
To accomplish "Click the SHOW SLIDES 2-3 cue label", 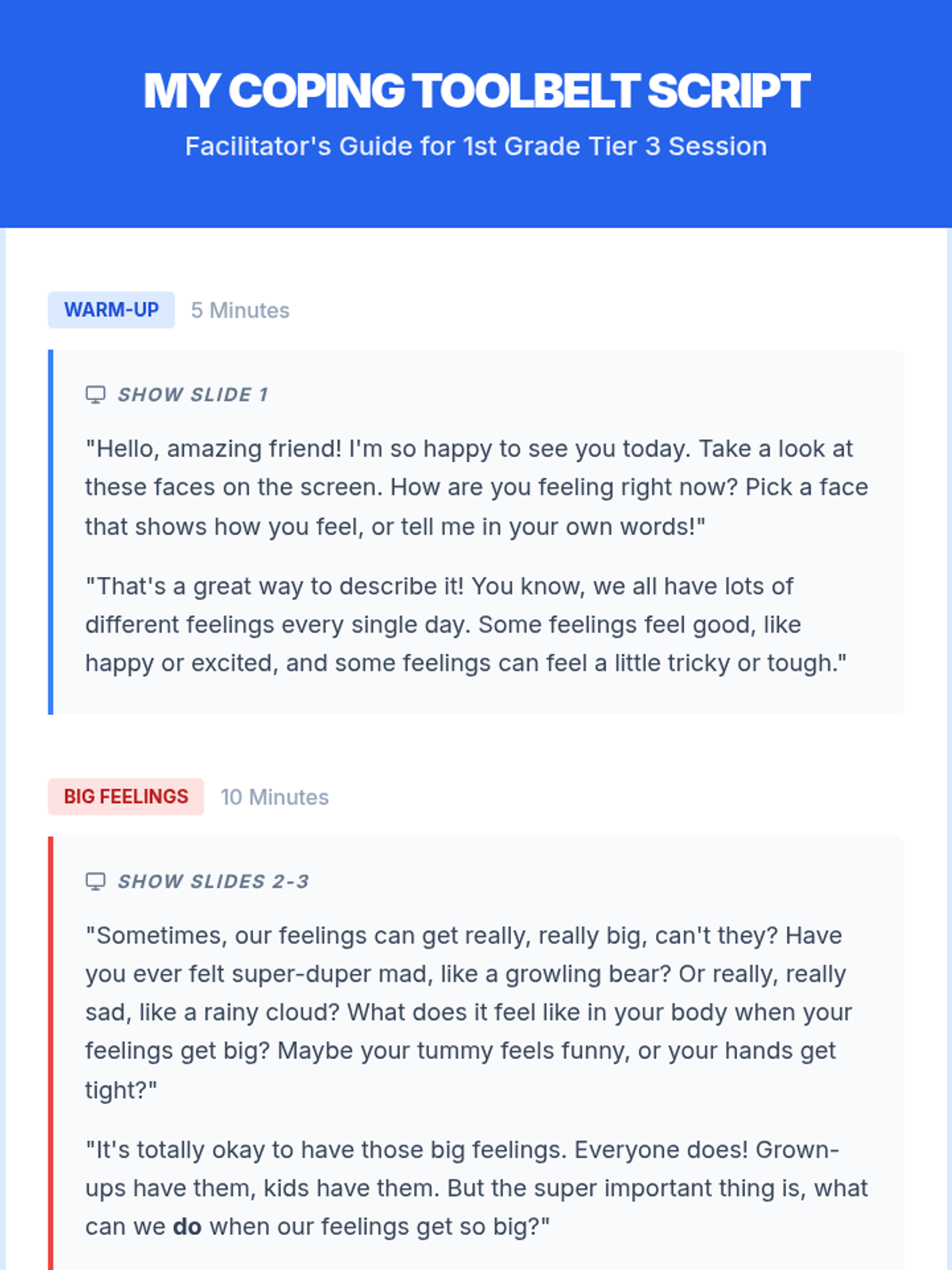I will [x=213, y=881].
